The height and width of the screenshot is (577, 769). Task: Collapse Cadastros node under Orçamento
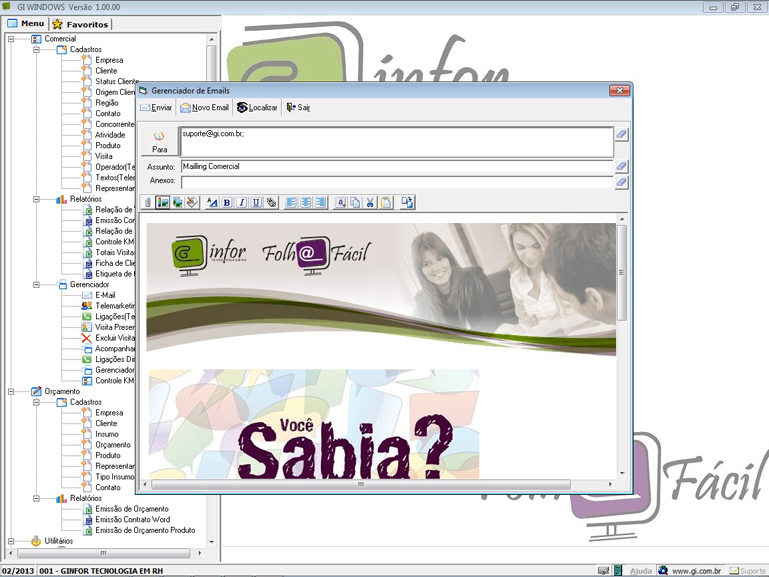(36, 402)
